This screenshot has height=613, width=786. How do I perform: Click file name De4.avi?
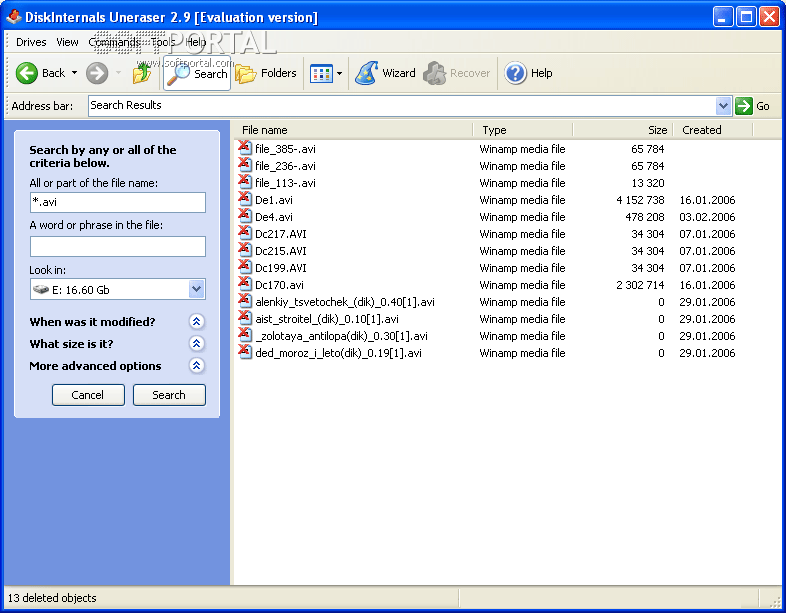(x=274, y=217)
